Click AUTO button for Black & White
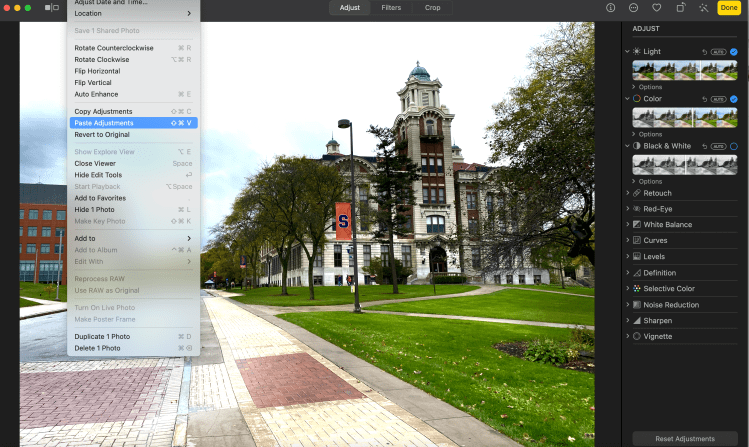The width and height of the screenshot is (749, 447). tap(718, 146)
